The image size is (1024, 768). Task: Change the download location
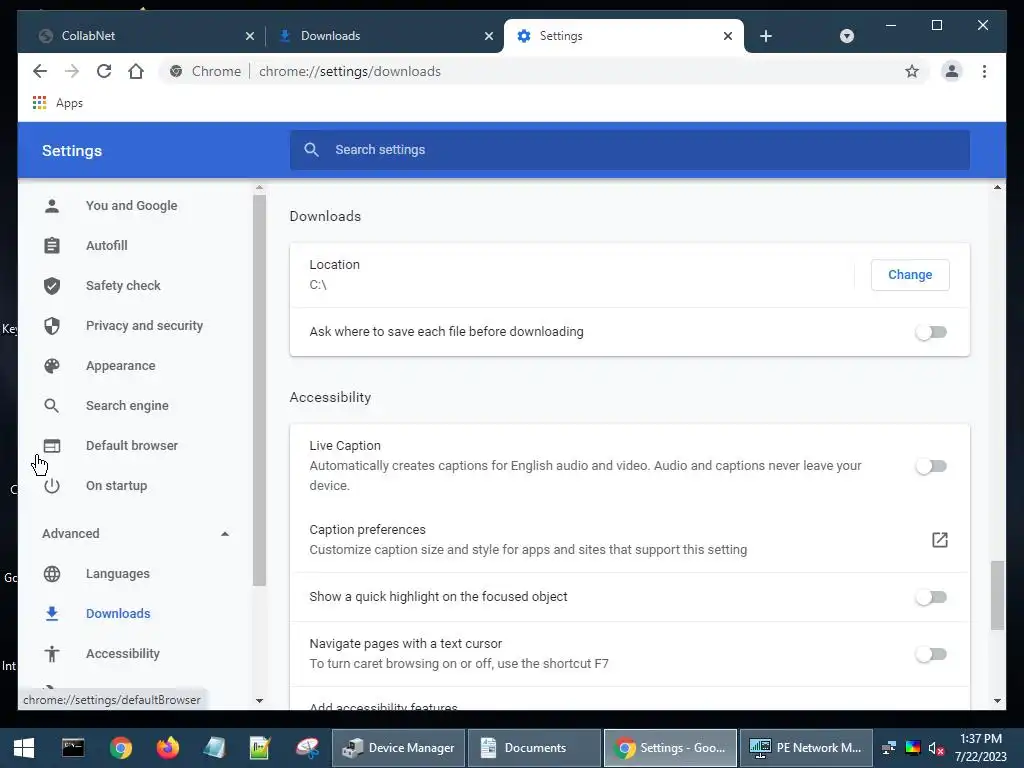point(910,275)
